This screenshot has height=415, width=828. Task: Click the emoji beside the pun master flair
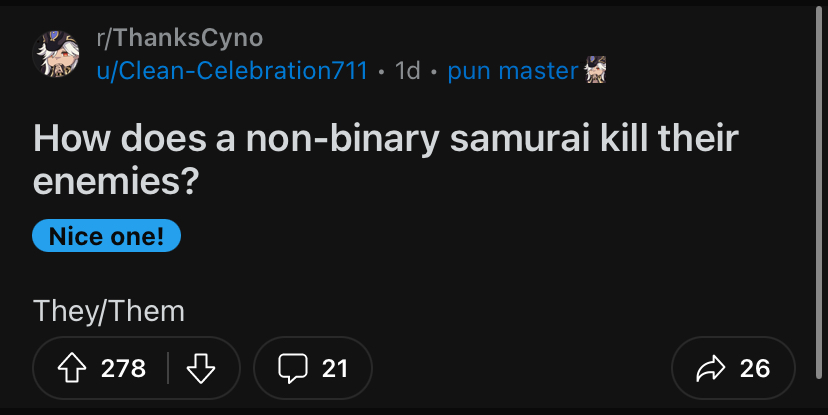[x=597, y=70]
